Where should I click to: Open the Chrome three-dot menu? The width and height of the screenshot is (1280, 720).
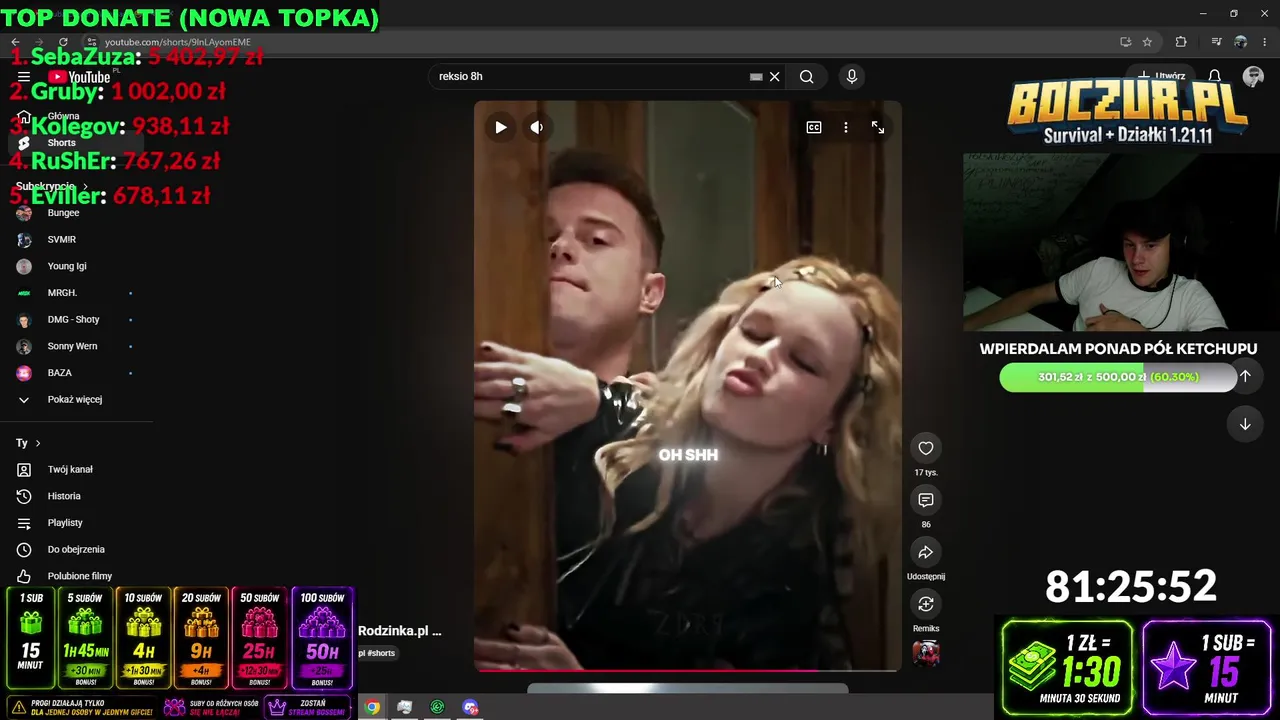tap(1265, 42)
